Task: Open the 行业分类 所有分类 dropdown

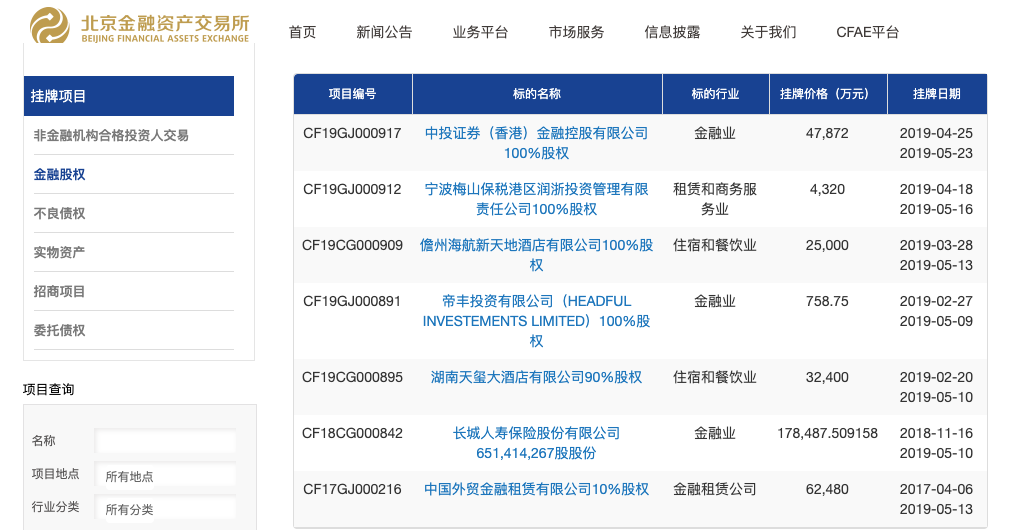Action: 165,509
